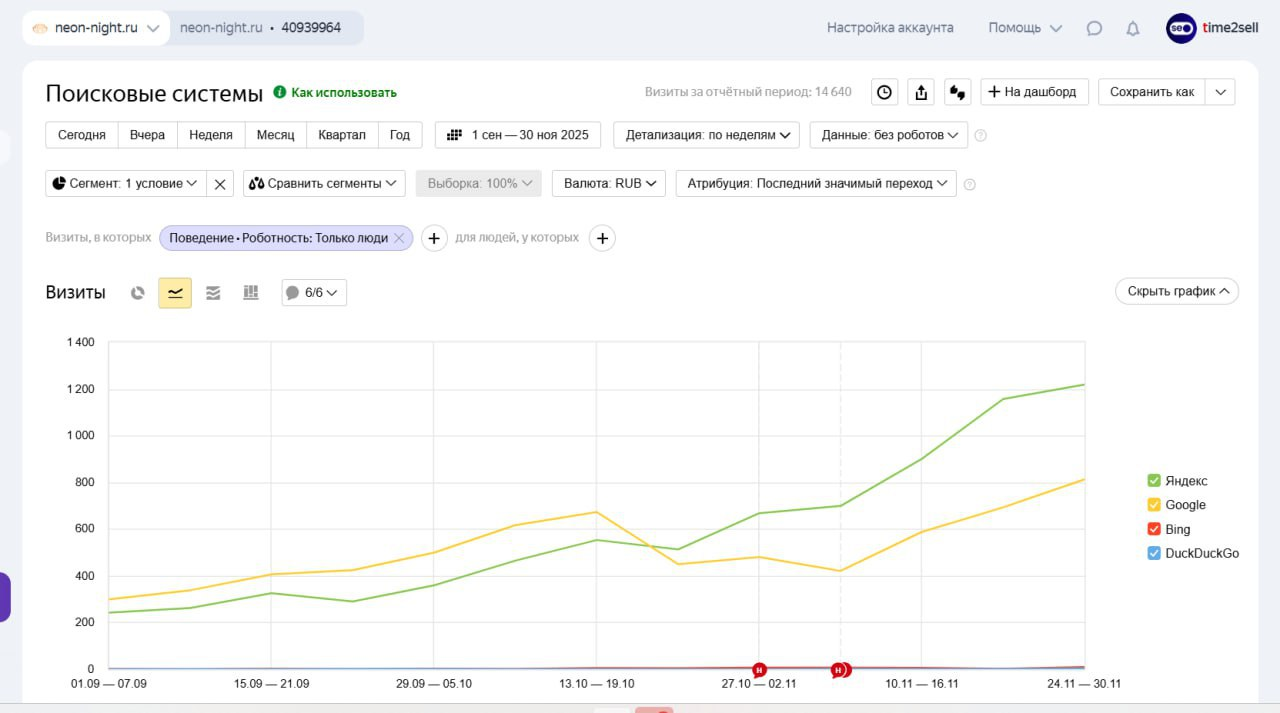Click the На дашборд button
Screen dimensions: 1280x713
[x=1033, y=92]
